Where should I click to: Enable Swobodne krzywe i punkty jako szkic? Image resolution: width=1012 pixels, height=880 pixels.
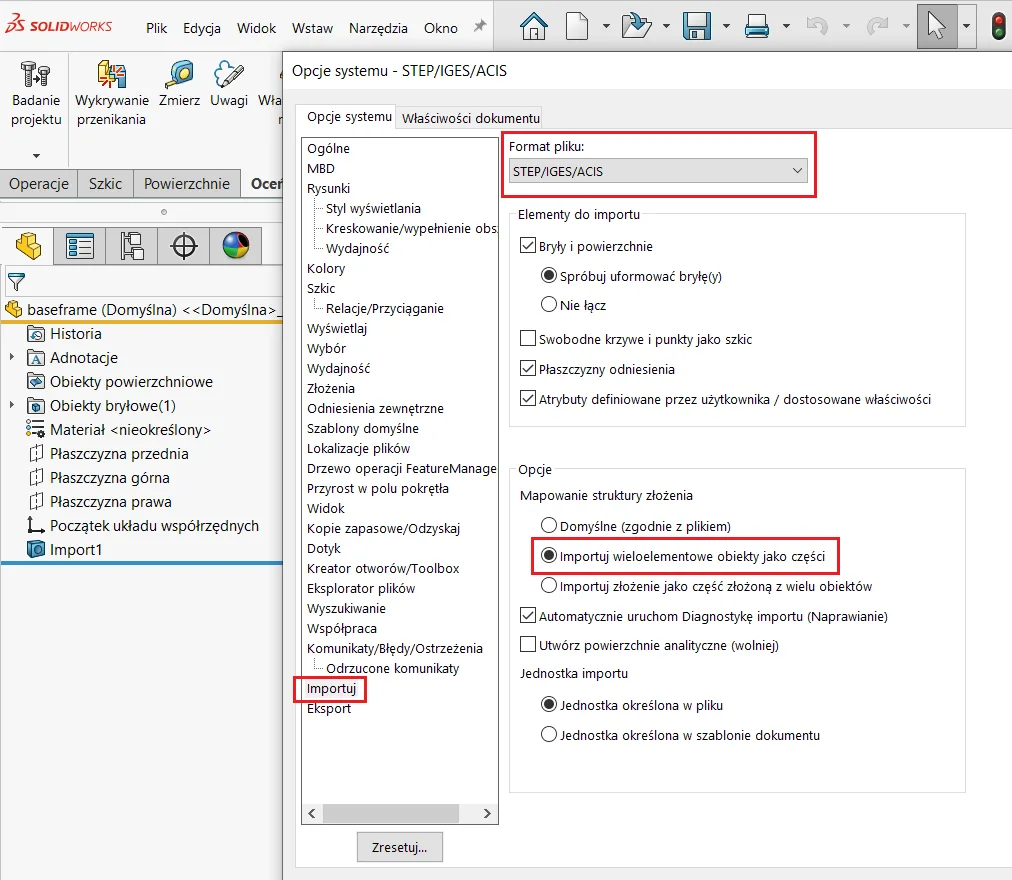(x=527, y=338)
